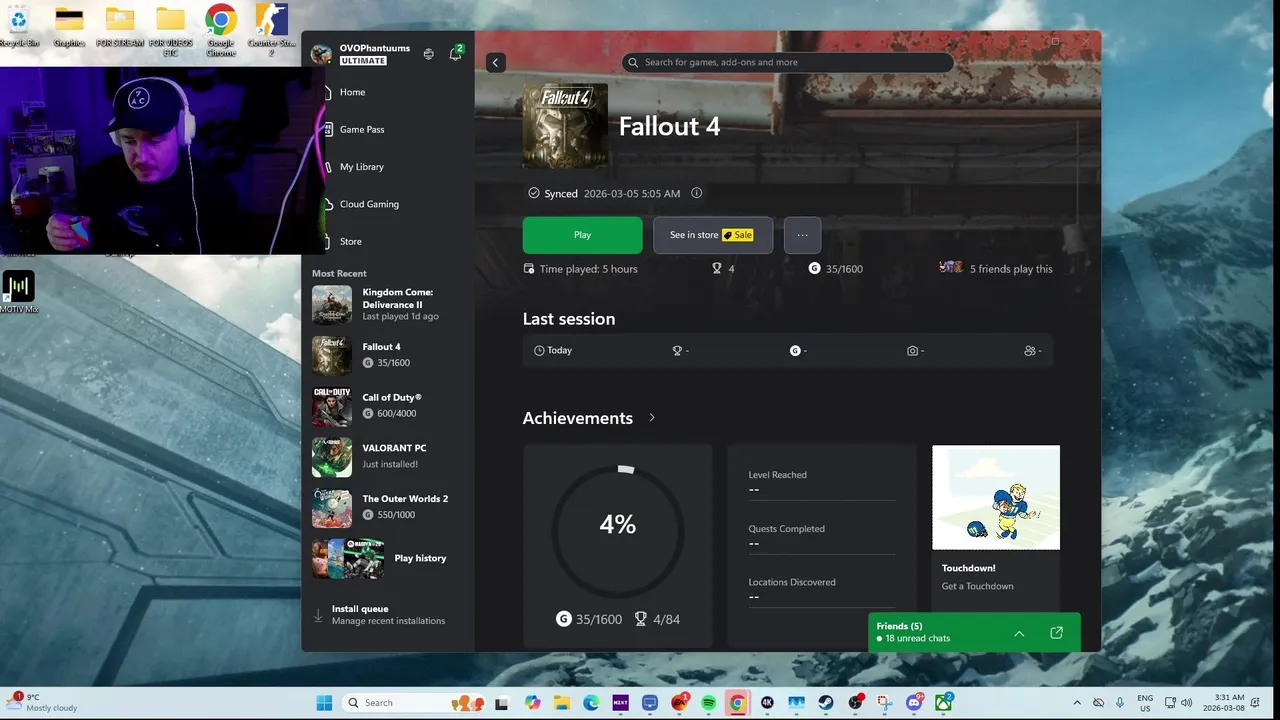This screenshot has height=720, width=1280.
Task: Open Steam from the taskbar
Action: (x=826, y=703)
